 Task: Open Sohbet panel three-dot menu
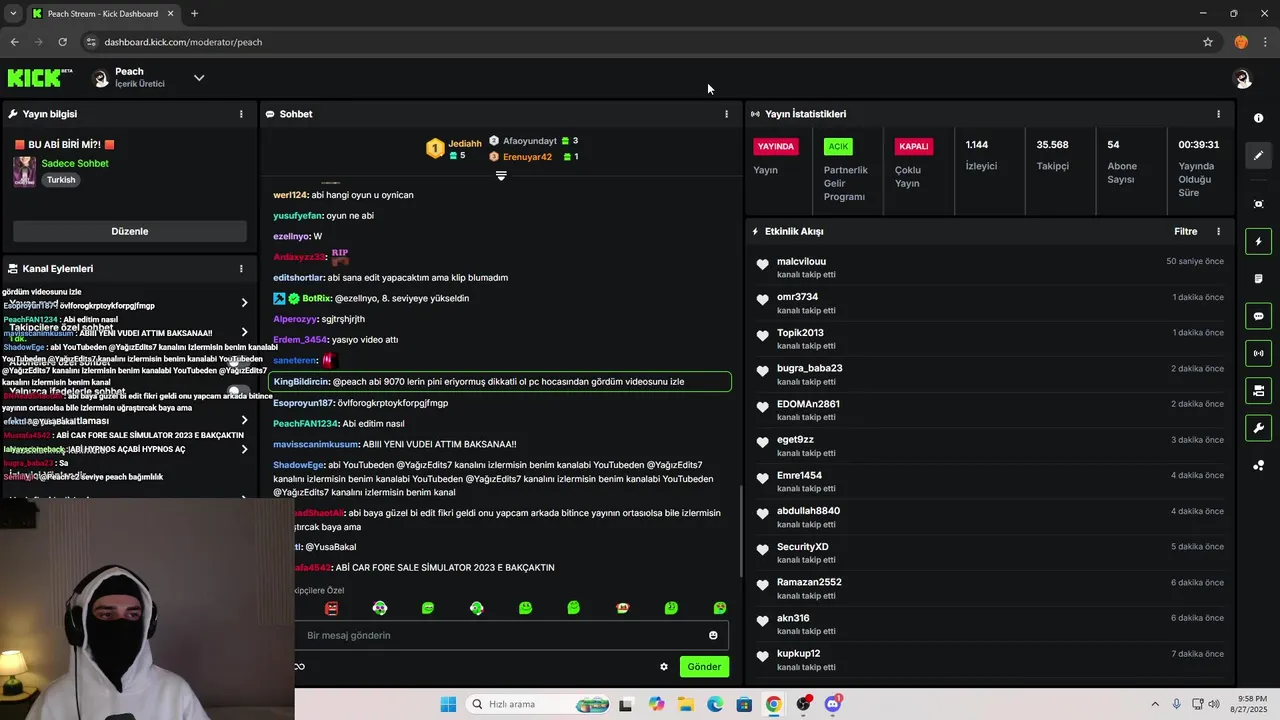[726, 114]
